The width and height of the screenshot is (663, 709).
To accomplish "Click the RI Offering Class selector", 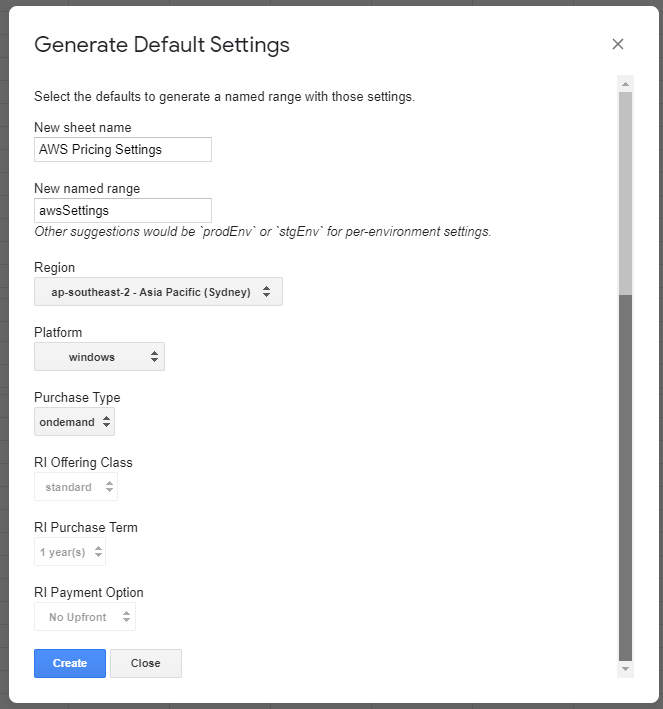I will click(76, 487).
